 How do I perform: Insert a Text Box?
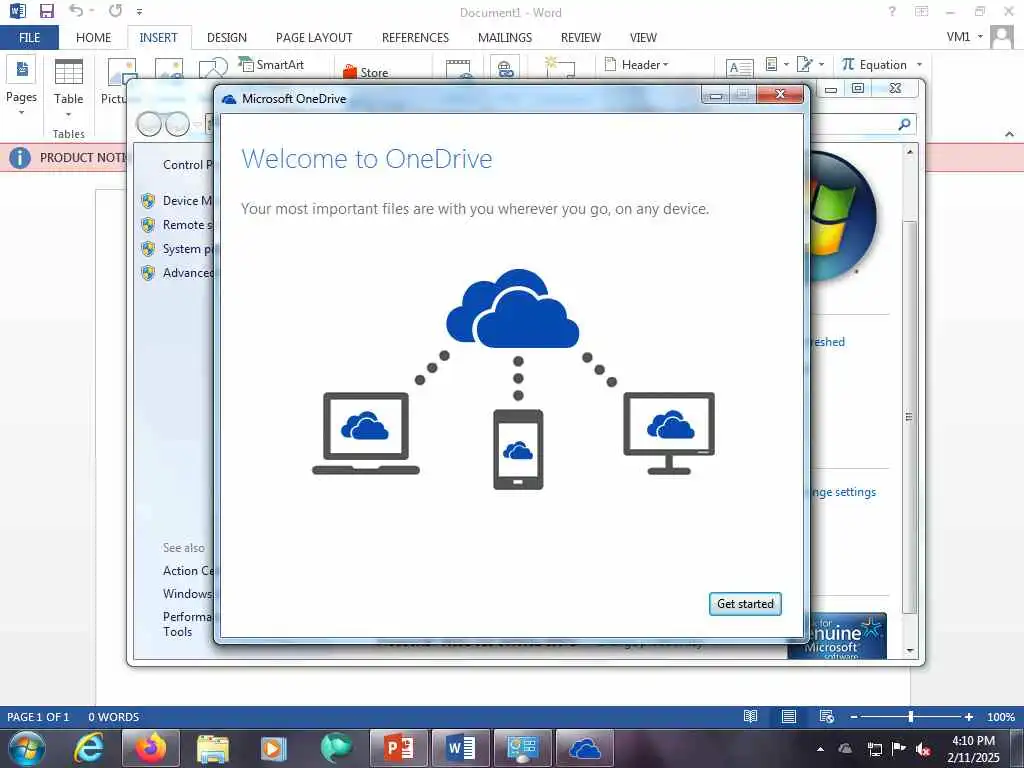click(x=739, y=67)
